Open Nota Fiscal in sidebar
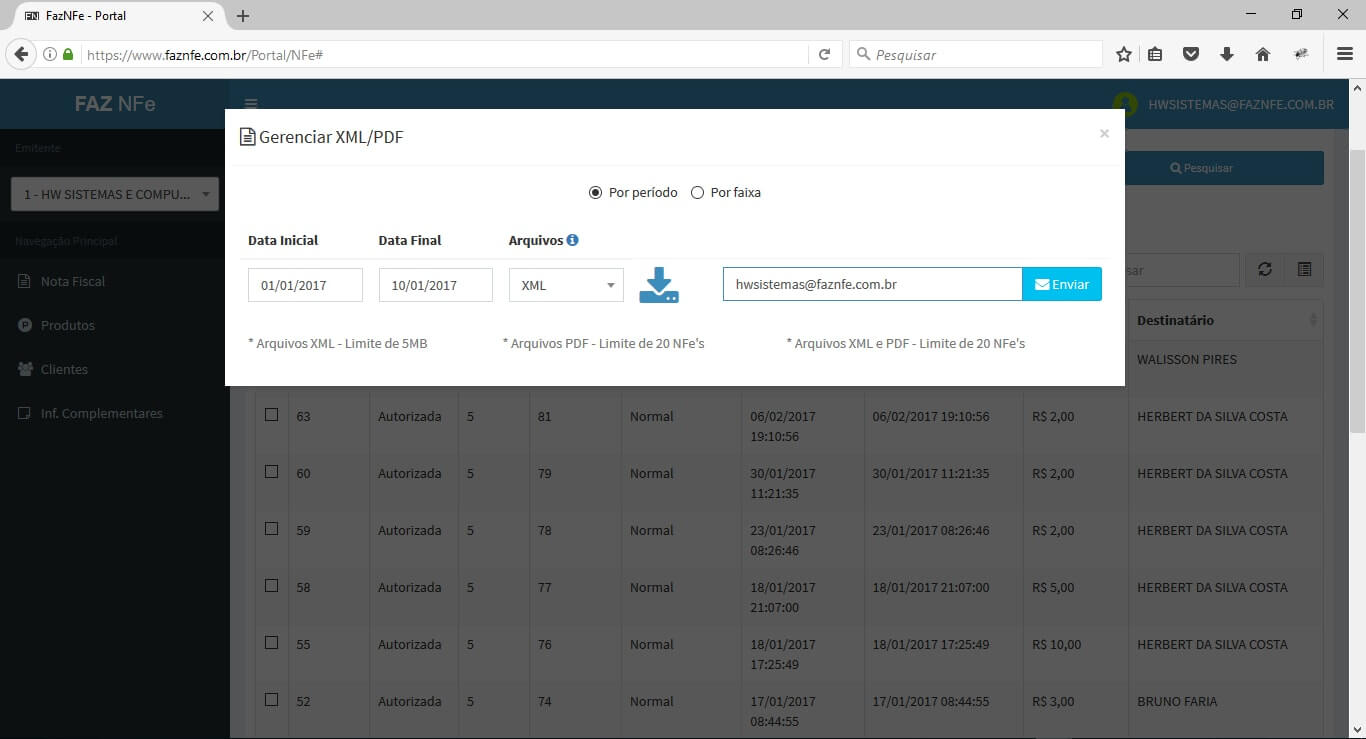Image resolution: width=1366 pixels, height=739 pixels. [115, 281]
